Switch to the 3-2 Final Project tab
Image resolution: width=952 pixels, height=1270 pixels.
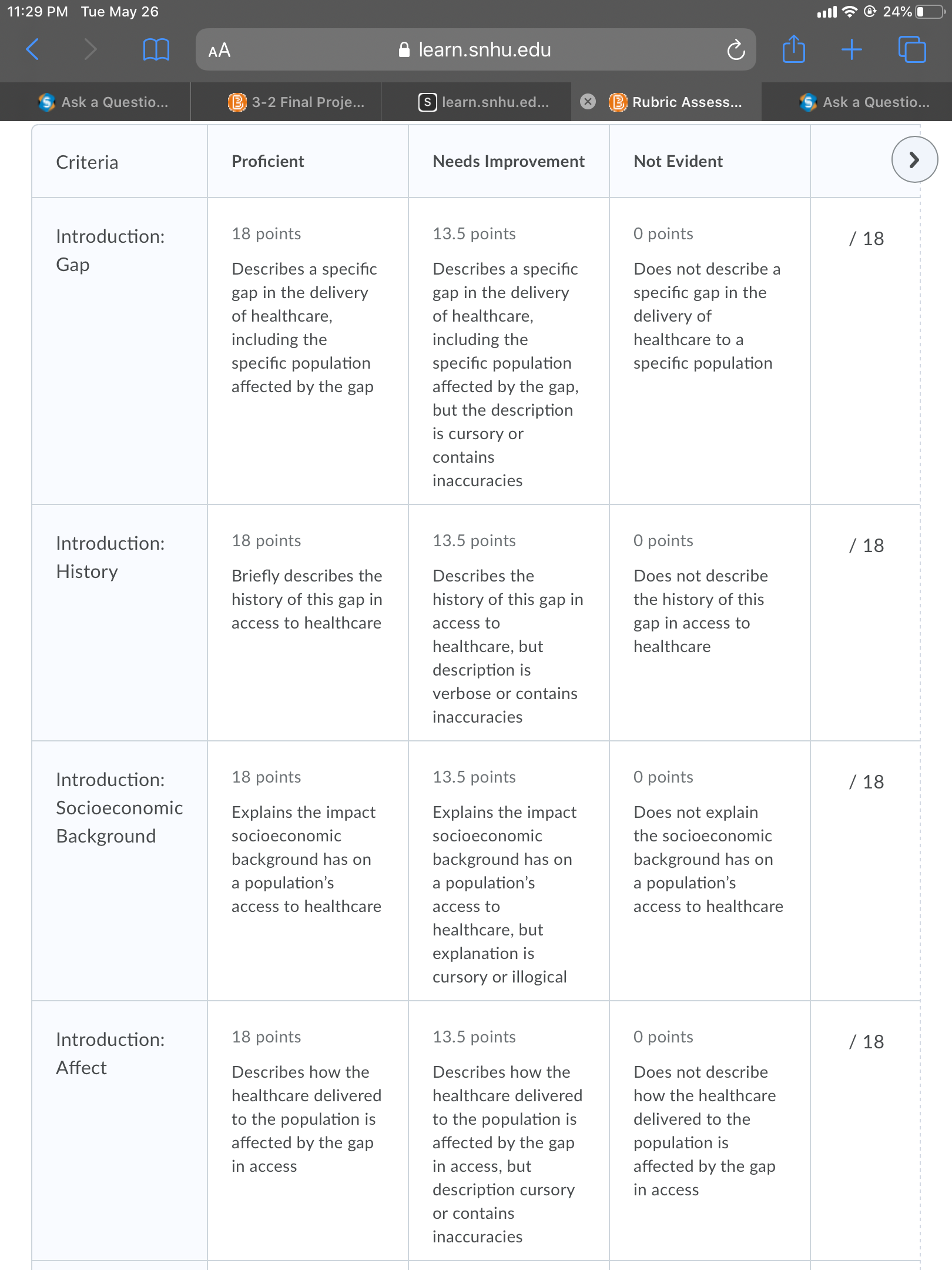point(297,102)
